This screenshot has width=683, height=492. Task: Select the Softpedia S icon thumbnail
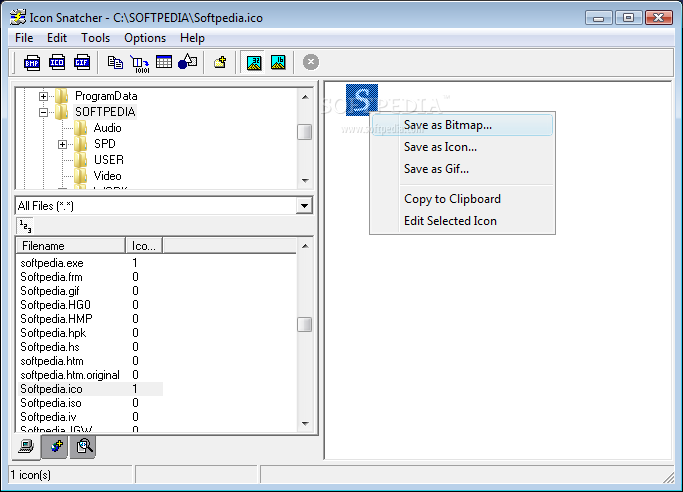362,100
